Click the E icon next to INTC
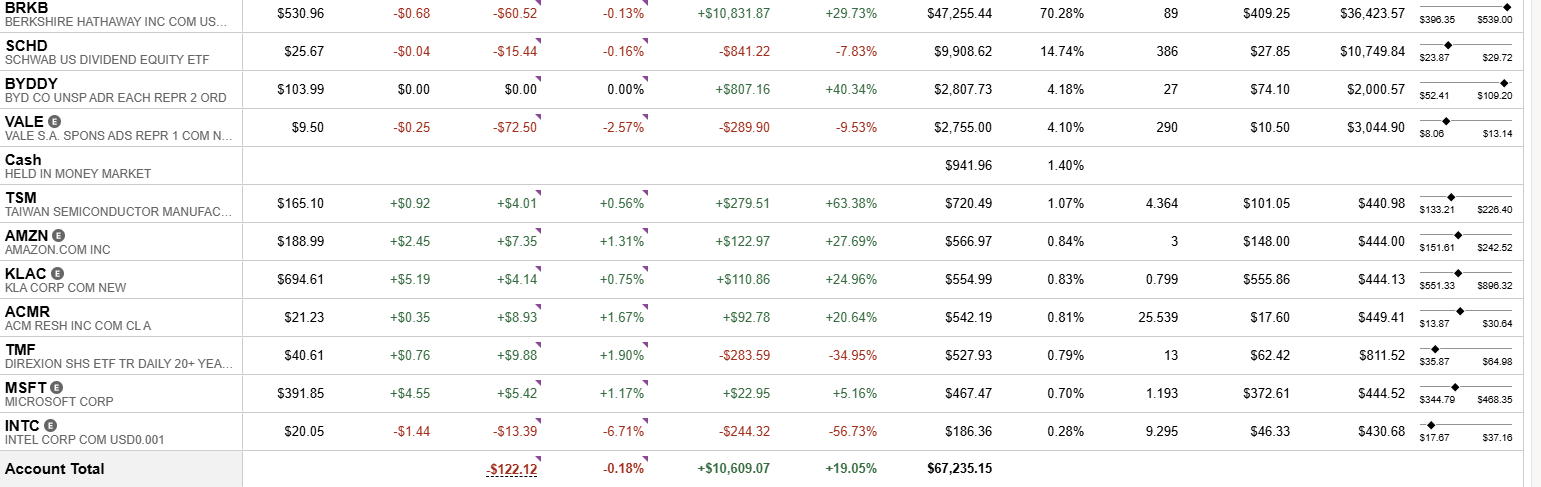Image resolution: width=1541 pixels, height=487 pixels. click(51, 425)
